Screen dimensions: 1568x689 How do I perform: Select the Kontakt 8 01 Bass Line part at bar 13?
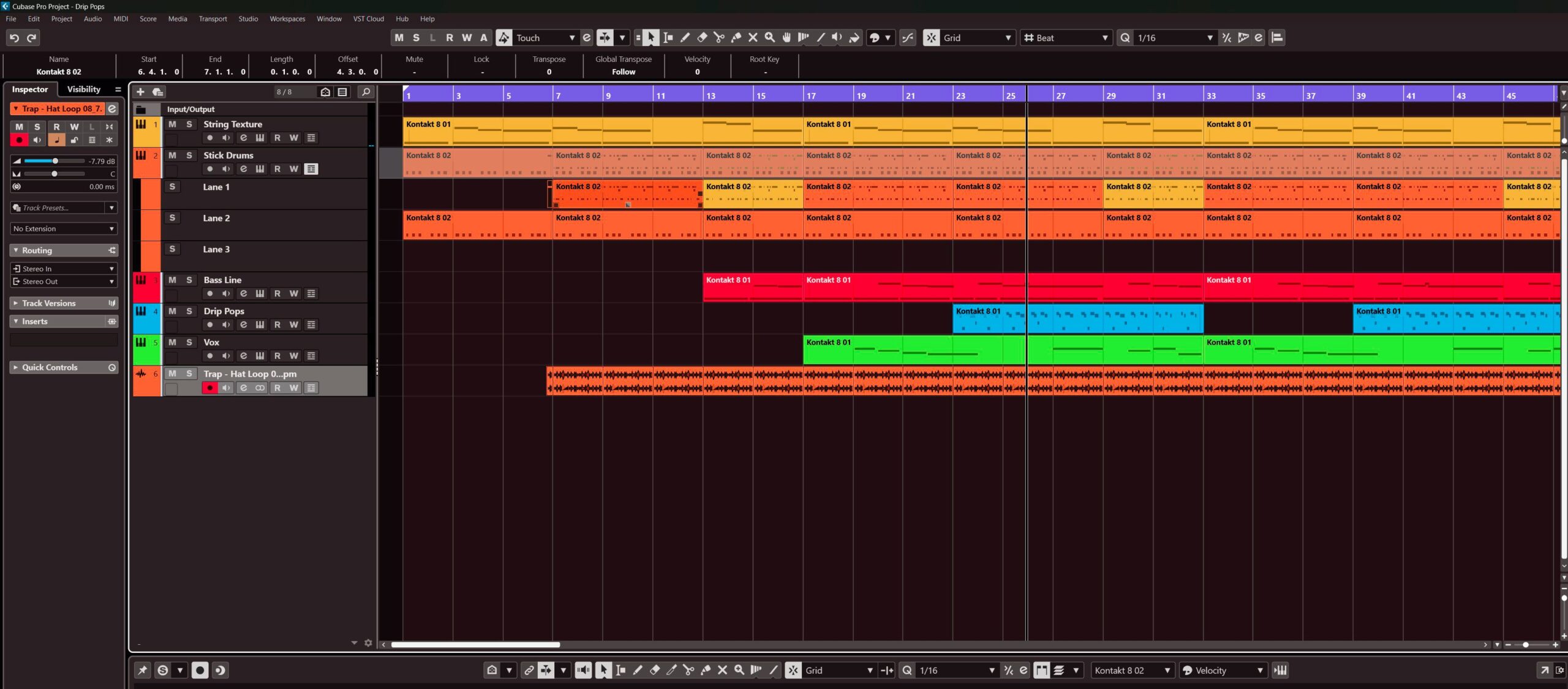(x=753, y=287)
